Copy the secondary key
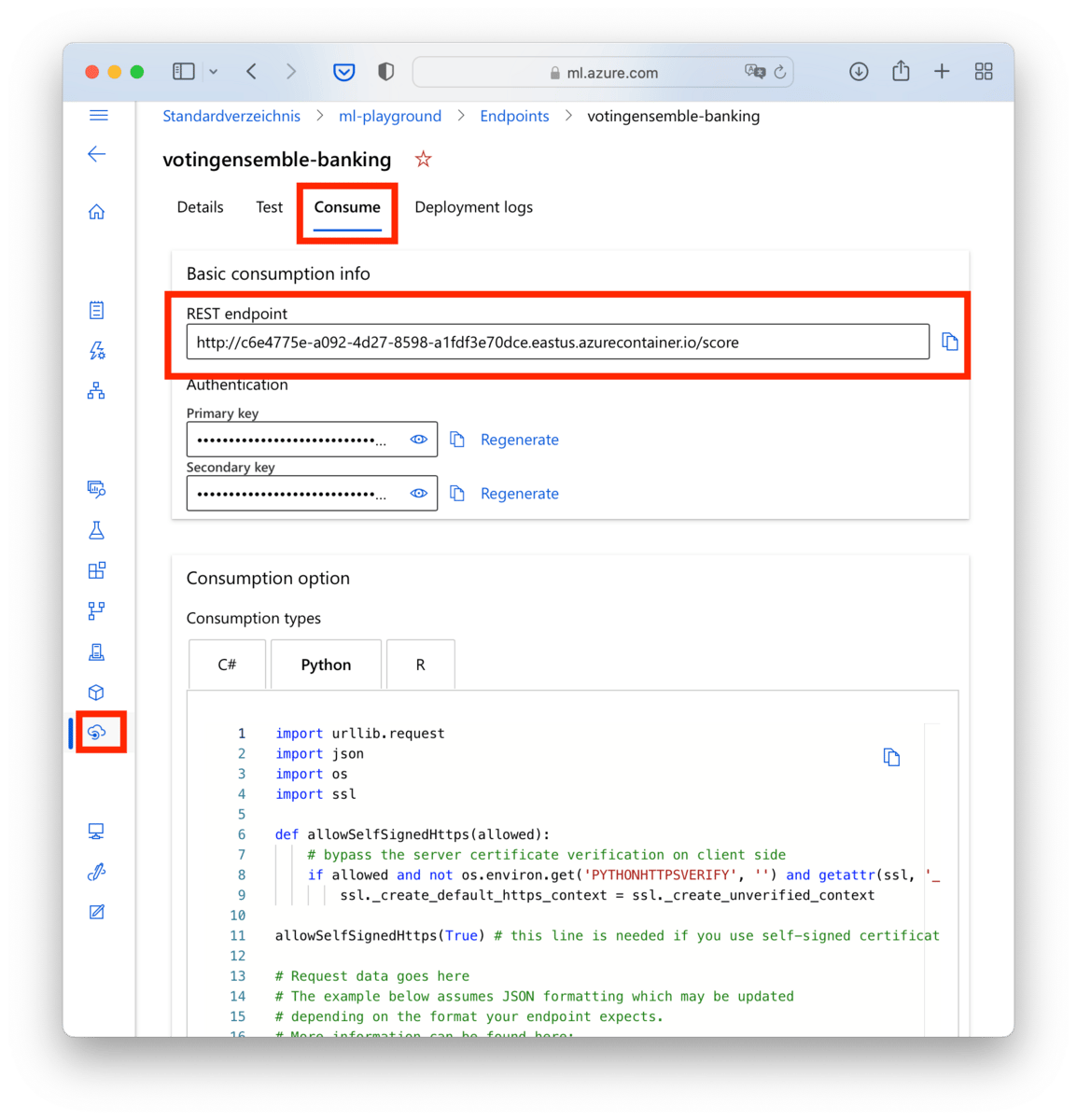Image resolution: width=1077 pixels, height=1120 pixels. tap(457, 493)
